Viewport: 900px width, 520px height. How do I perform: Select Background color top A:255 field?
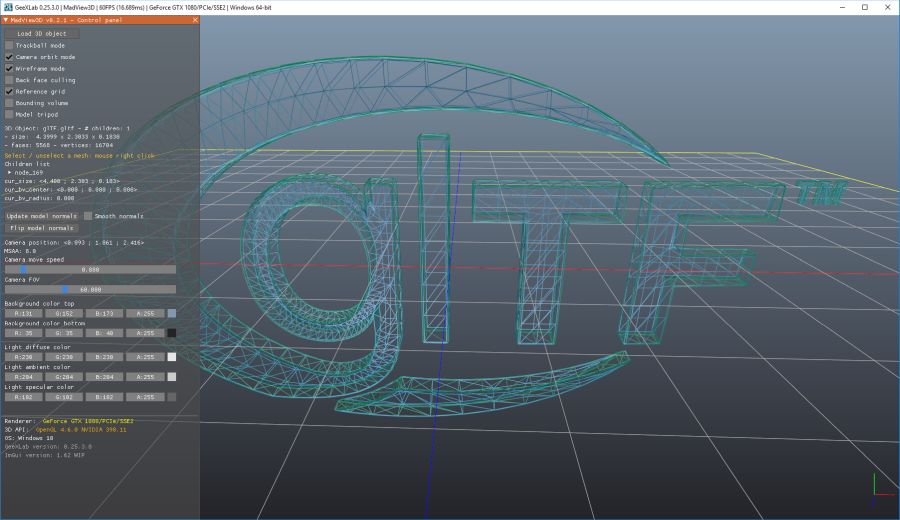pyautogui.click(x=145, y=313)
